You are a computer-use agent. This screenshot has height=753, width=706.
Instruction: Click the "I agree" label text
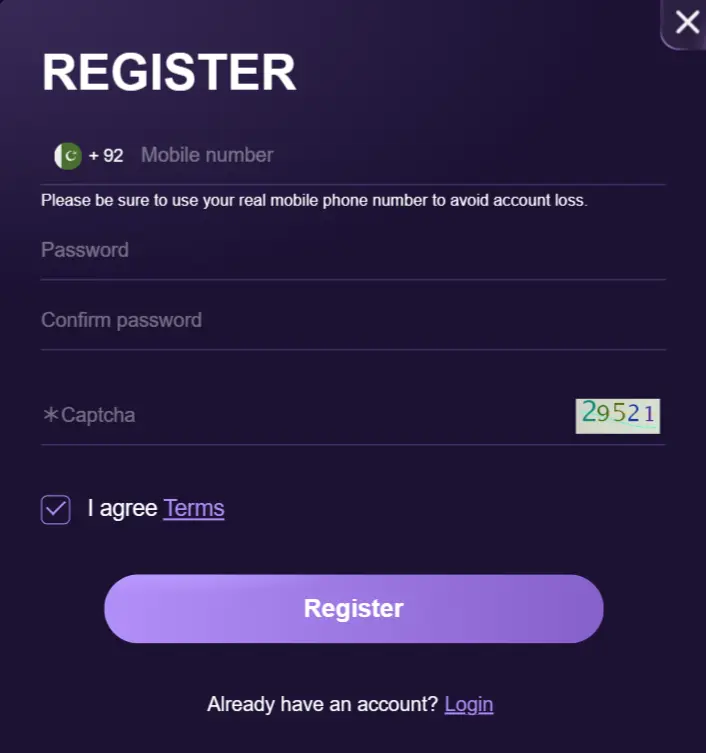pyautogui.click(x=122, y=508)
